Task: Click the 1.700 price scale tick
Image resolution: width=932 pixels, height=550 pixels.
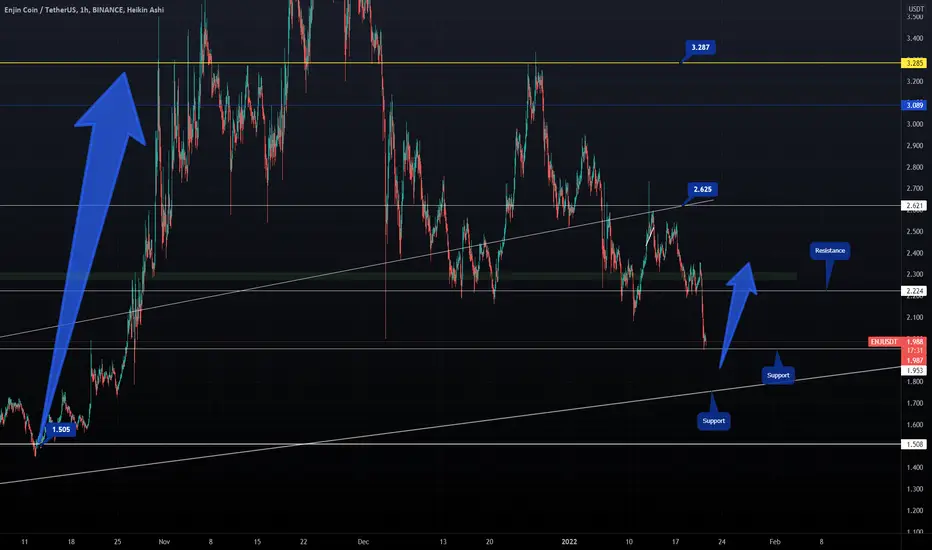Action: tap(915, 403)
